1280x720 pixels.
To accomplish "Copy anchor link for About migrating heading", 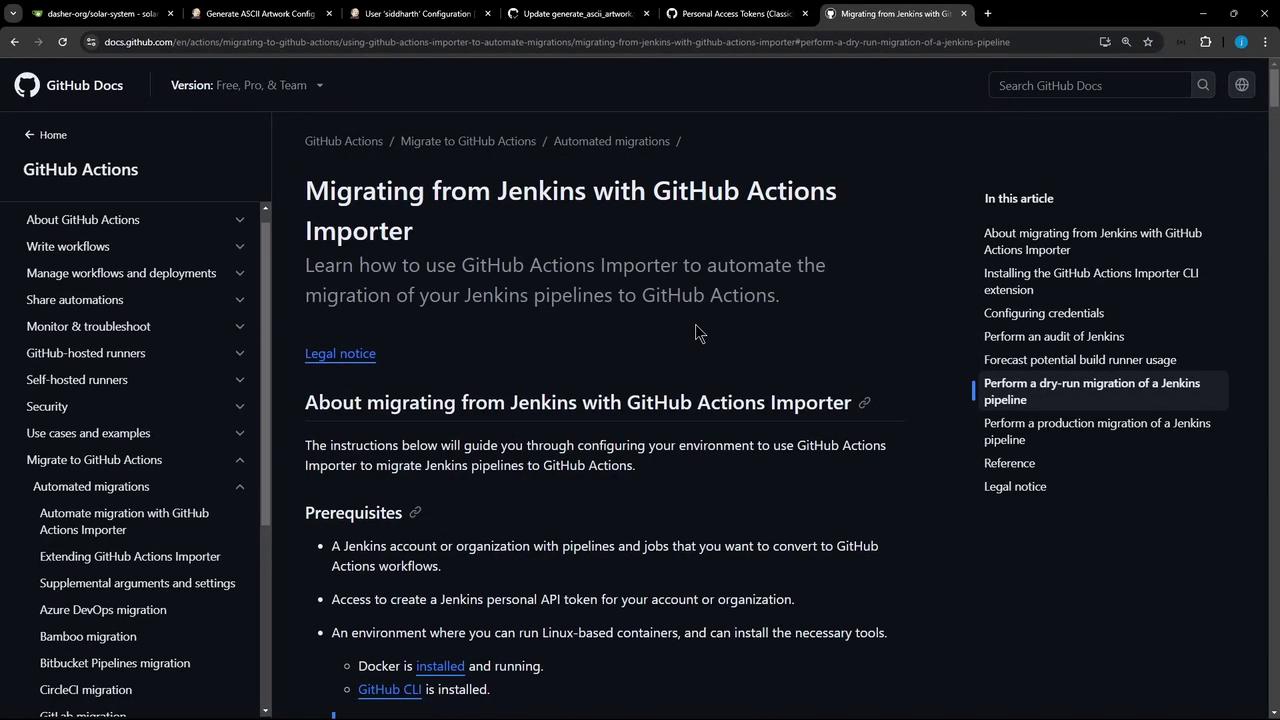I will pos(865,403).
